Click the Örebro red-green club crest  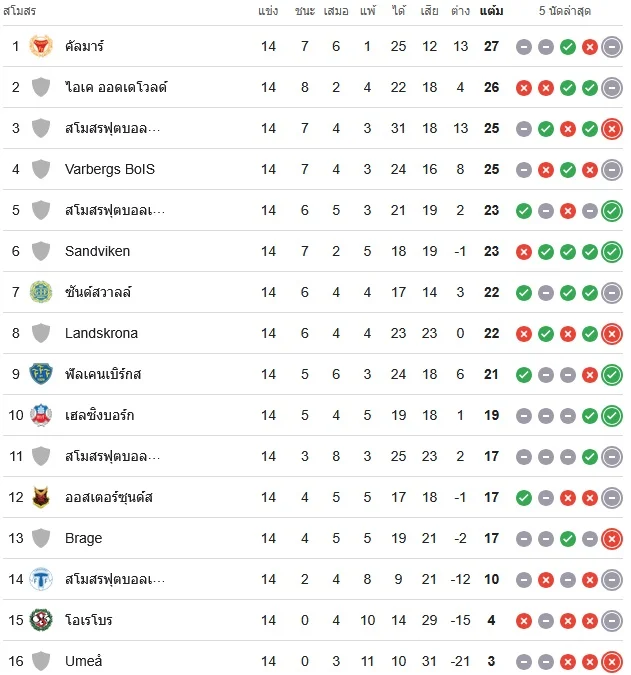tap(41, 620)
